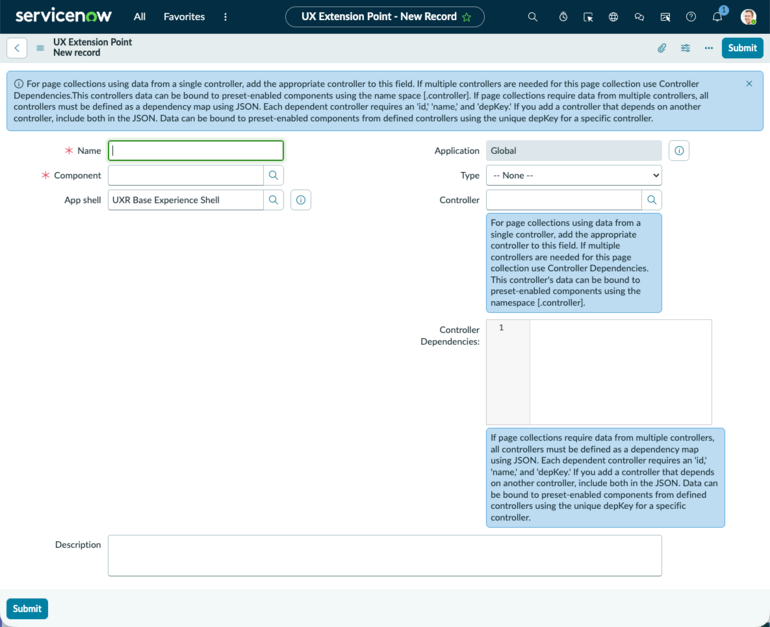This screenshot has height=627, width=770.
Task: Click Application info icon
Action: coord(679,151)
